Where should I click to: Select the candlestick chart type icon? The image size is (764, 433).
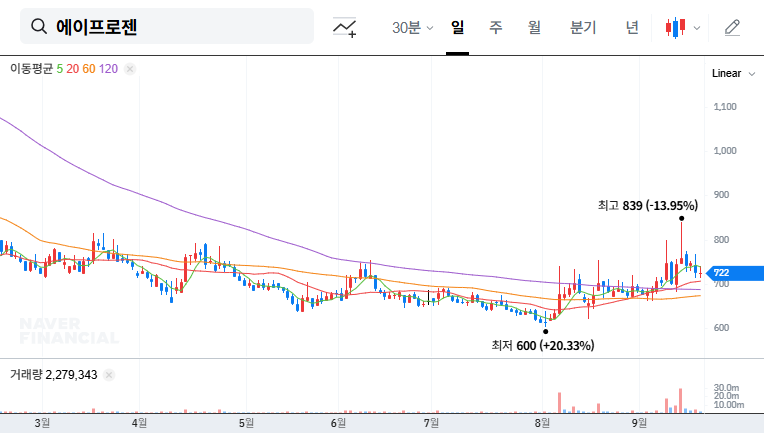[x=675, y=27]
